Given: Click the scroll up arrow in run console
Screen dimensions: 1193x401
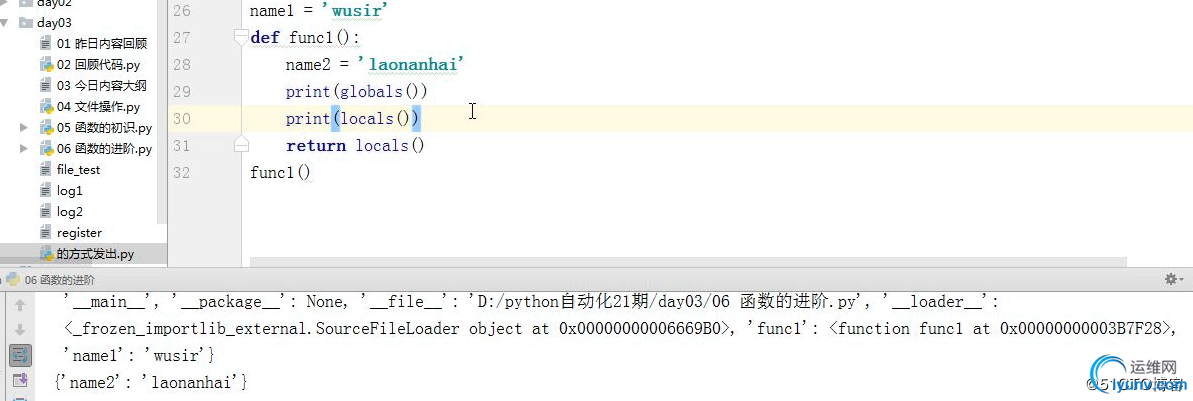Looking at the screenshot, I should (20, 305).
